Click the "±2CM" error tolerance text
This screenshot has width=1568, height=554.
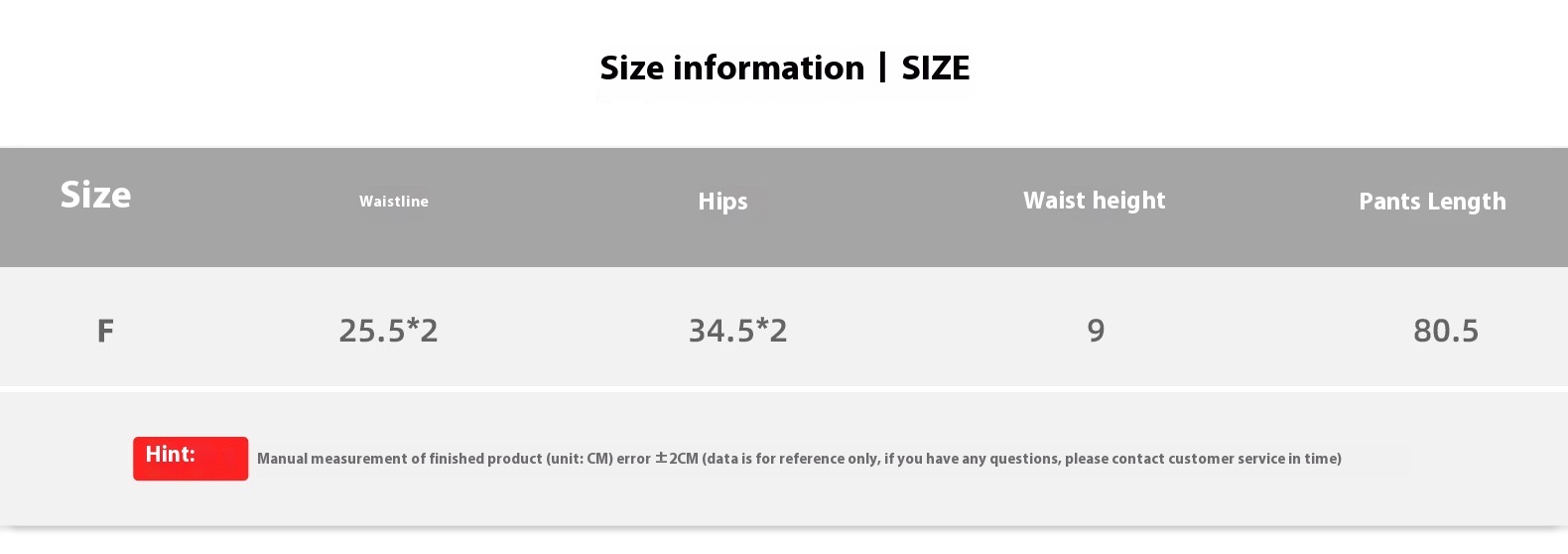click(x=677, y=459)
